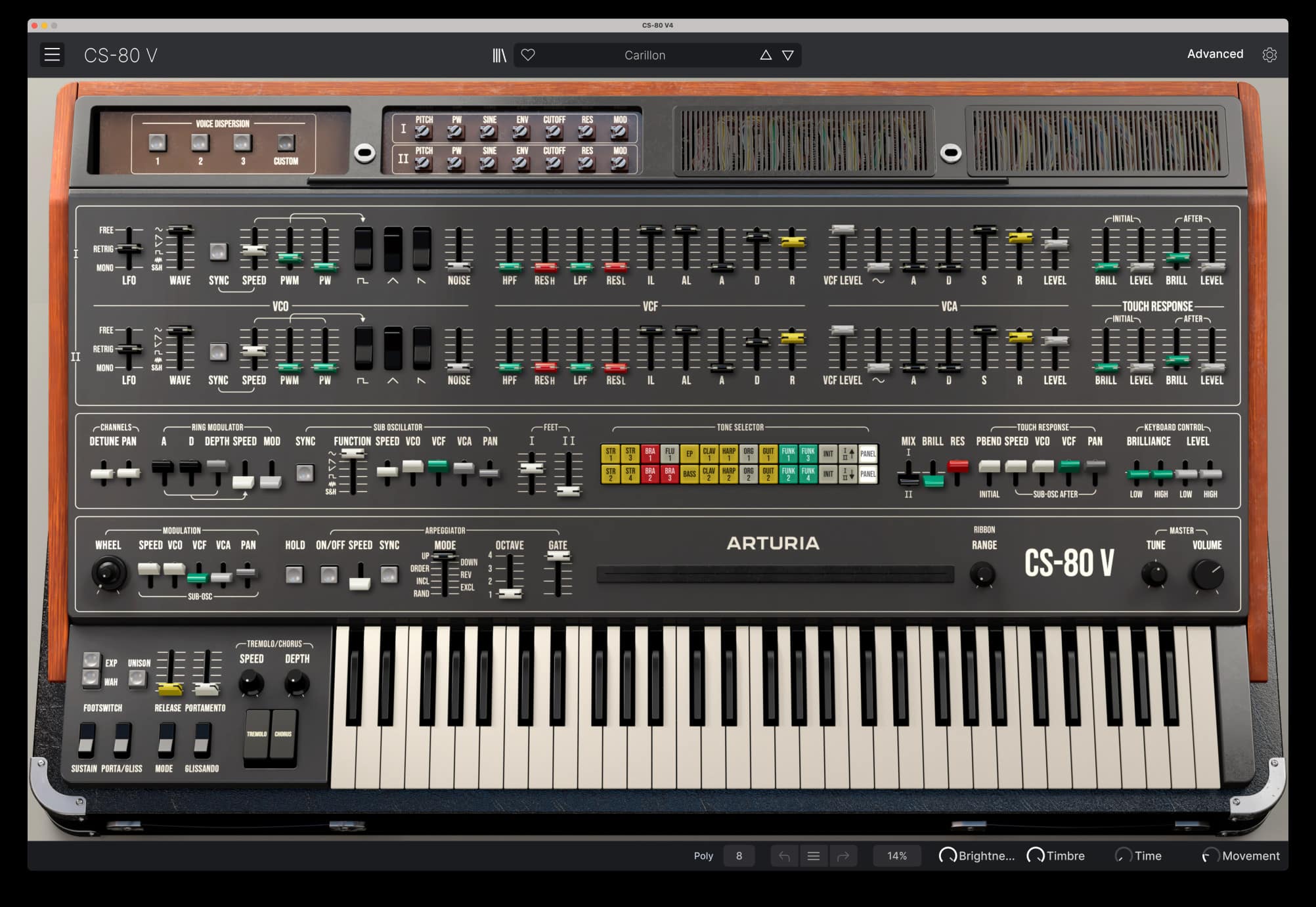
Task: Click the Arpeggiator Mode selector slider
Action: coord(445,575)
